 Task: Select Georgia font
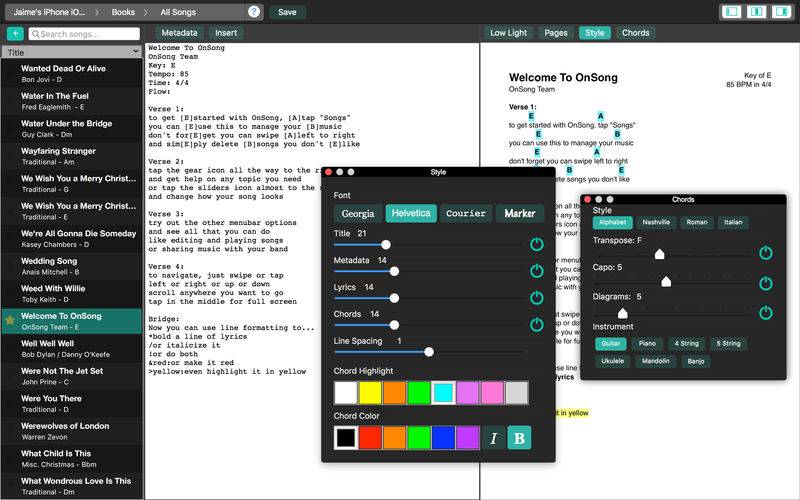point(358,213)
